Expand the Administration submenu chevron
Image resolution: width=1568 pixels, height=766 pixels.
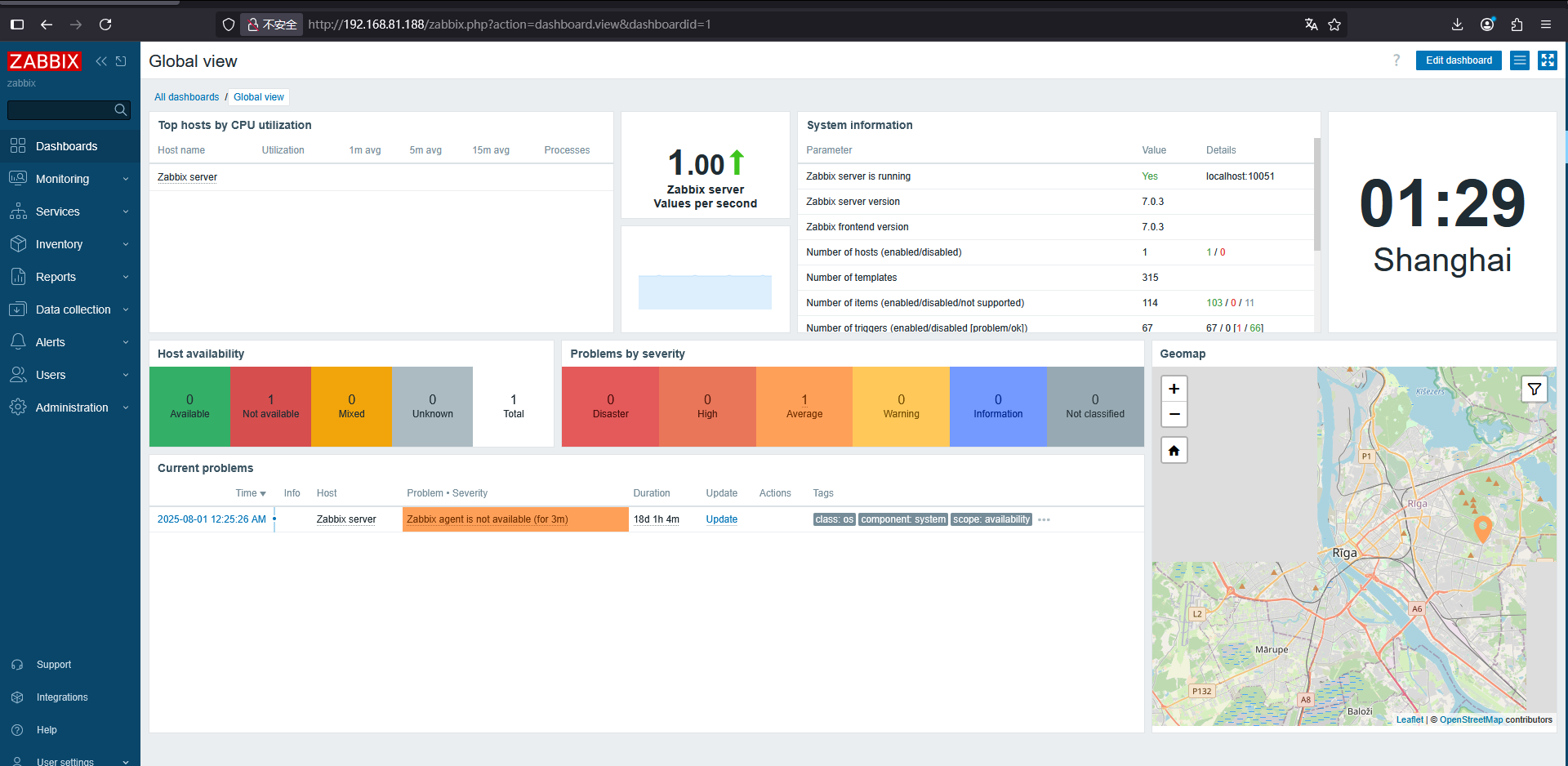click(x=126, y=407)
